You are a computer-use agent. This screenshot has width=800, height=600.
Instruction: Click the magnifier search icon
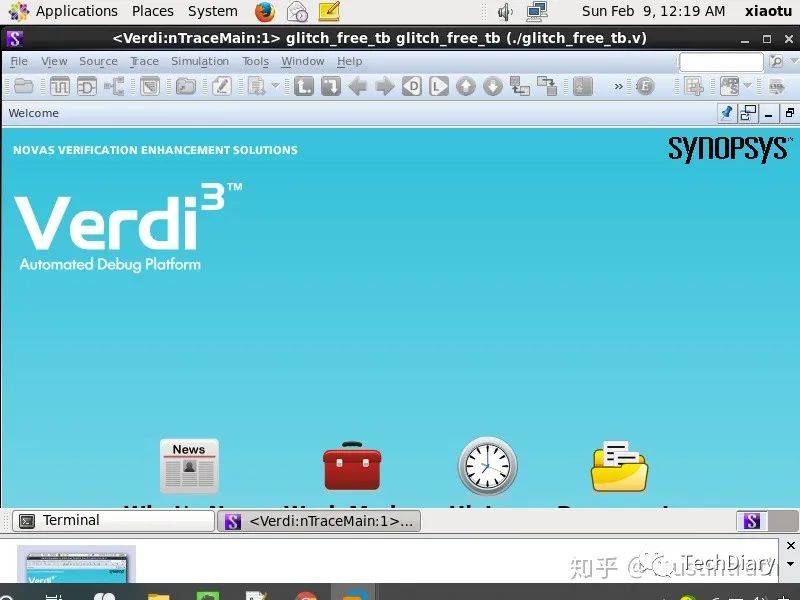(x=776, y=61)
